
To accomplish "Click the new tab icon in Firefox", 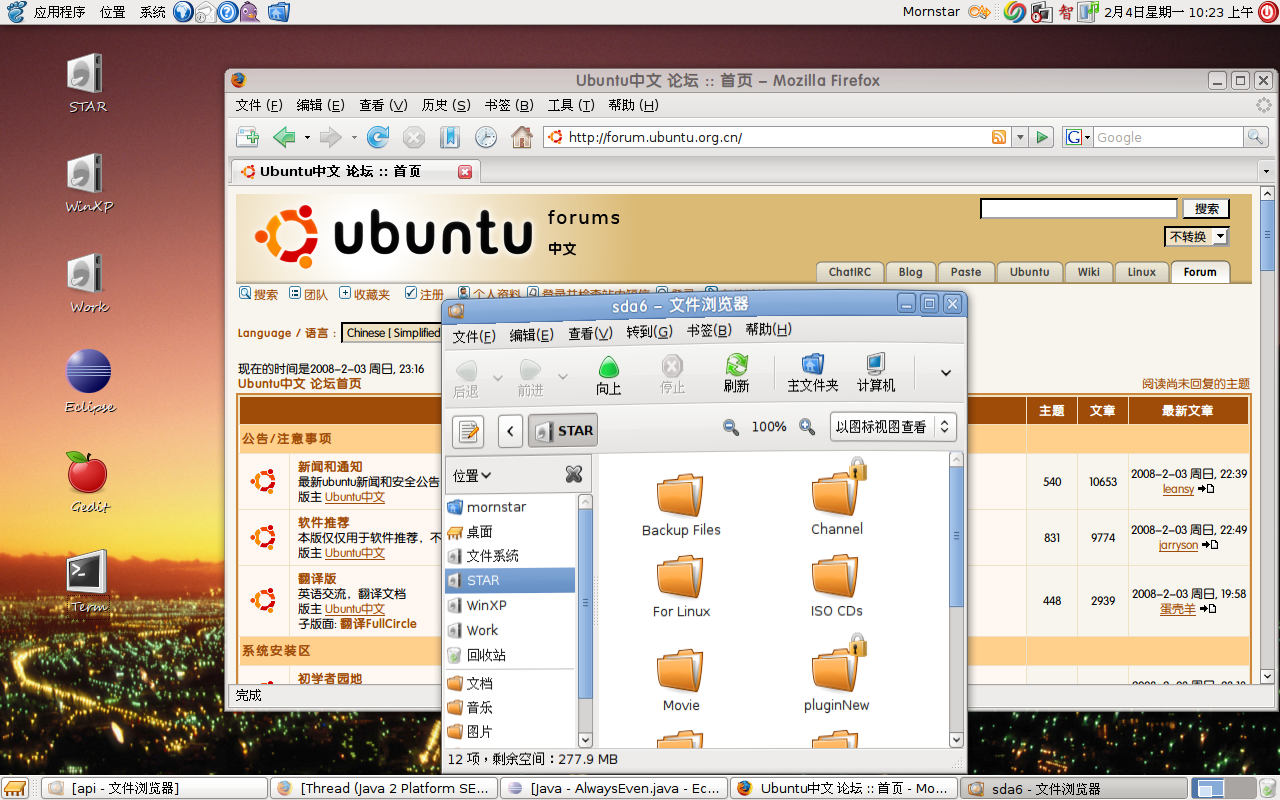I will coord(247,137).
